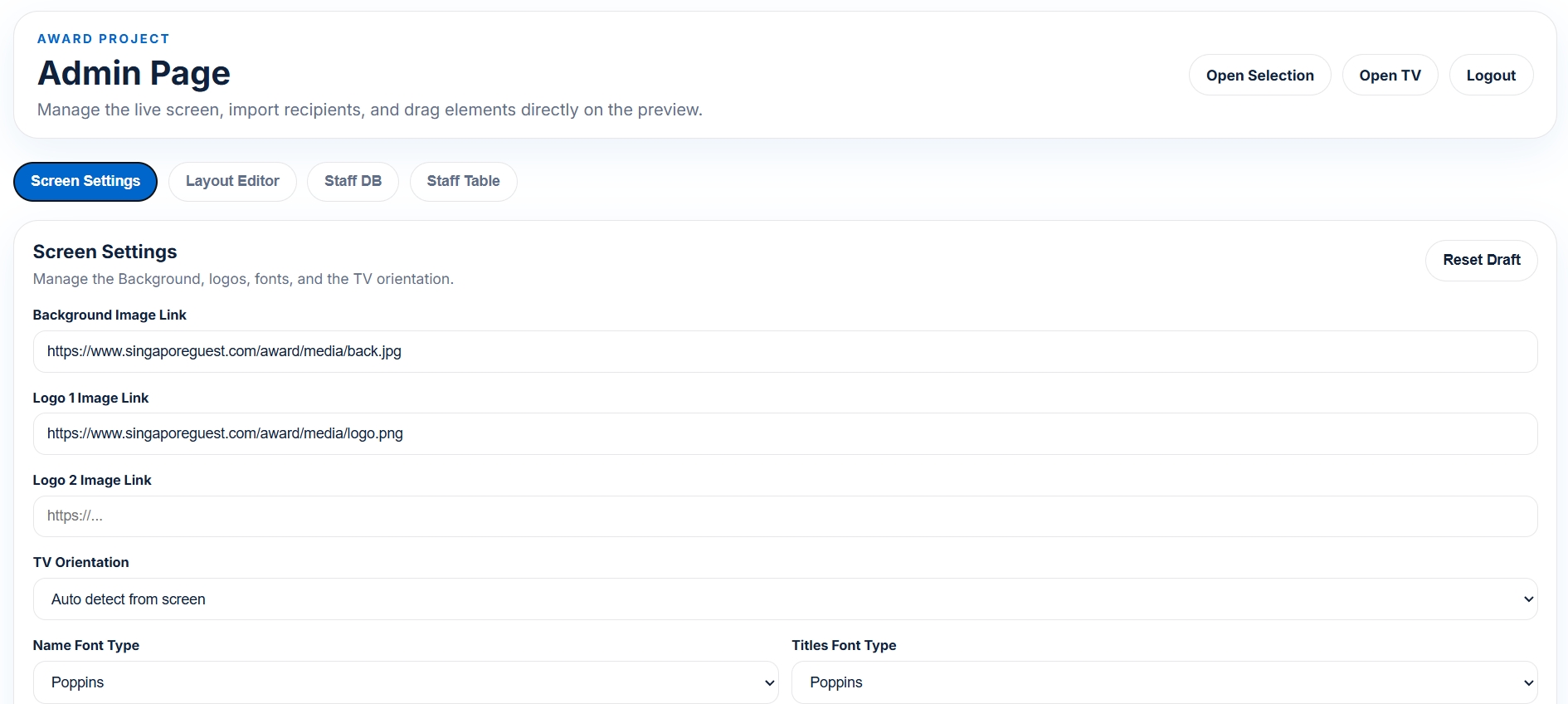Focus the Background Image Link field
Viewport: 1568px width, 704px height.
(x=784, y=351)
